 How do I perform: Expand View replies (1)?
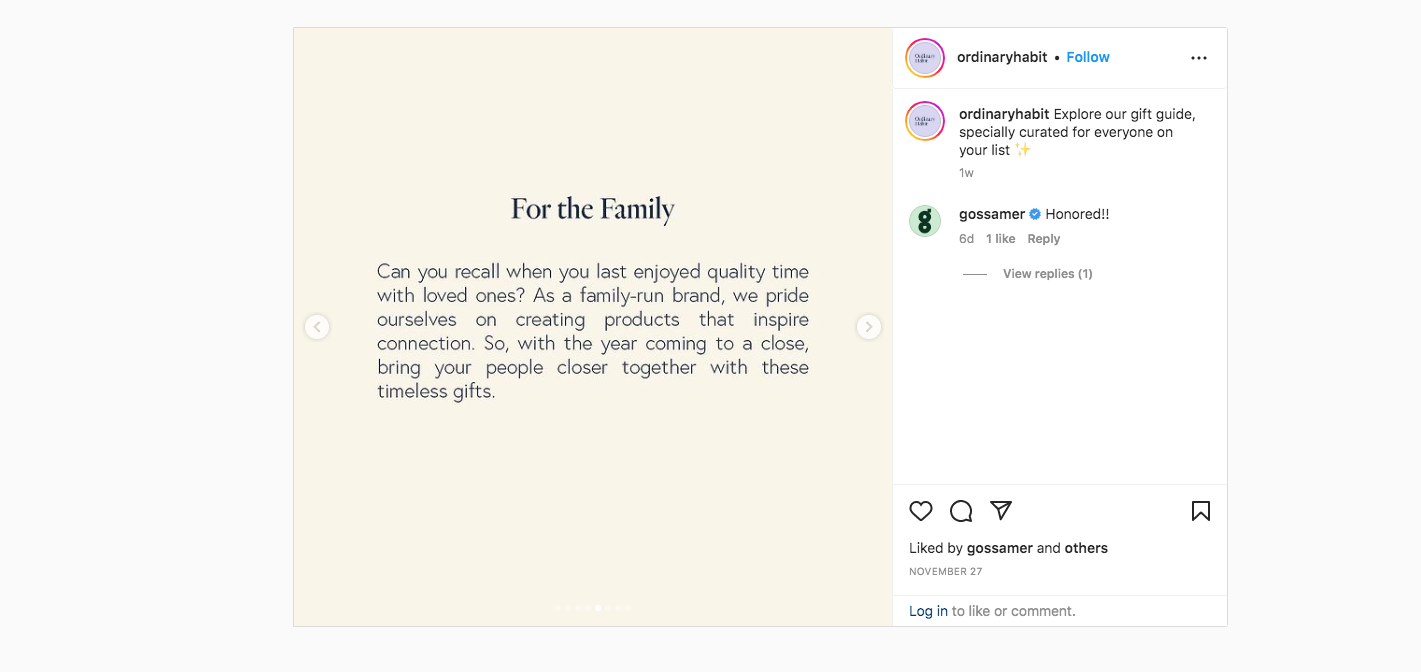[x=1047, y=274]
